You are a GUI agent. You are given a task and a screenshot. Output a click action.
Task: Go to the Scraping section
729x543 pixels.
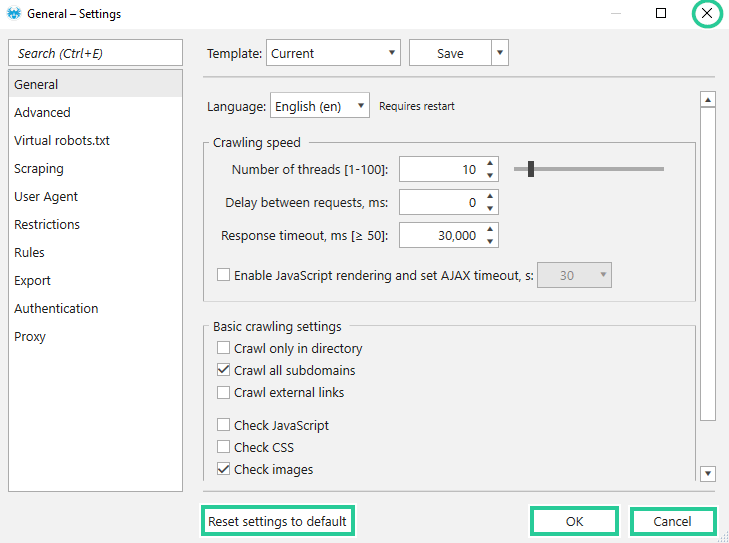tap(95, 168)
